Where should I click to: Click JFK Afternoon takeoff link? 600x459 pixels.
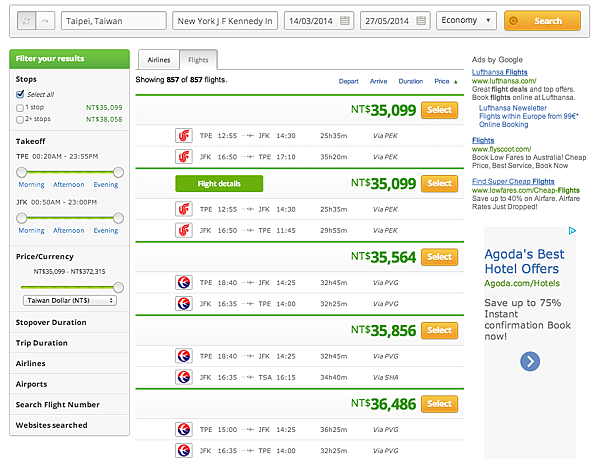[x=68, y=231]
